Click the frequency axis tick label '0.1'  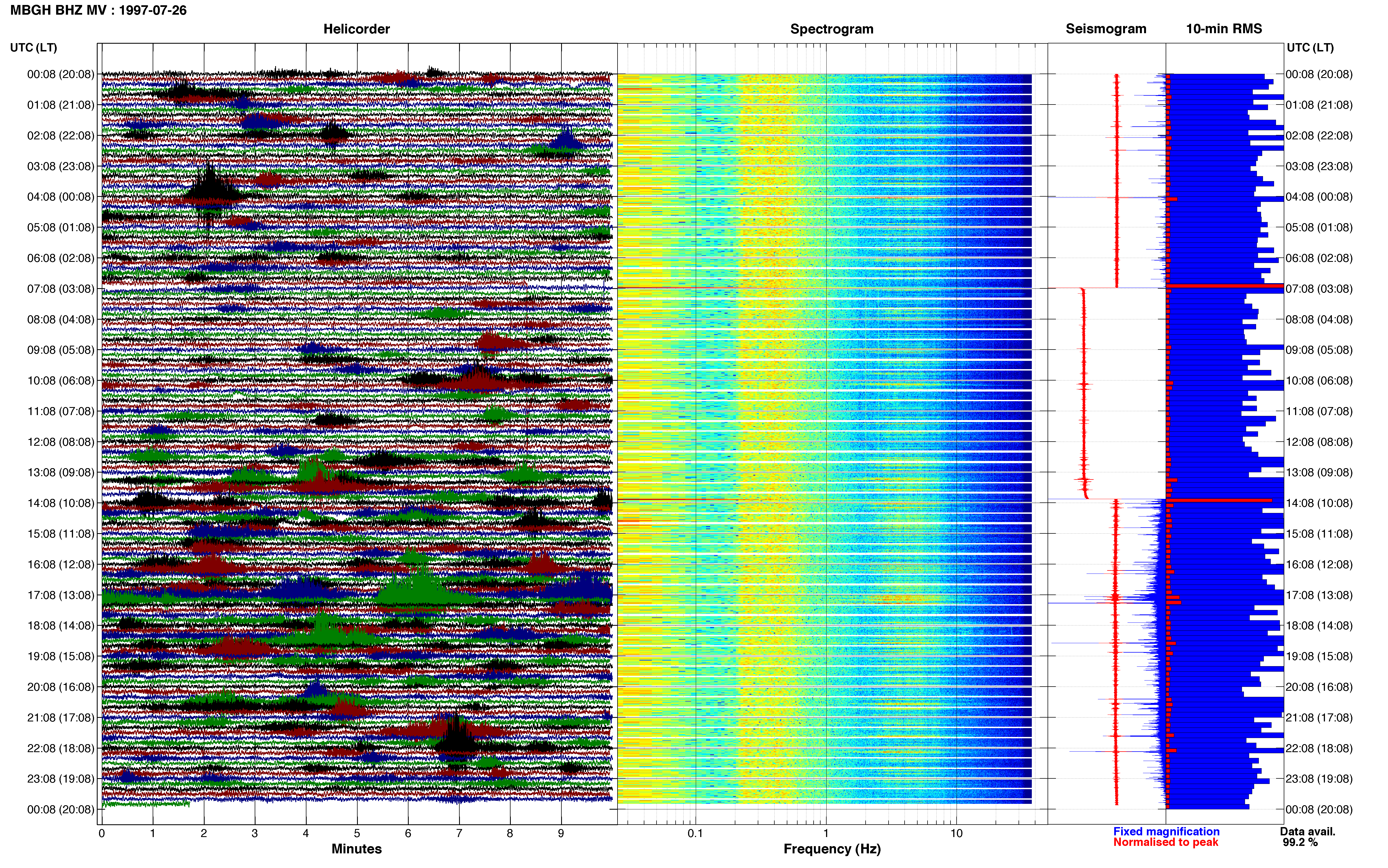695,833
